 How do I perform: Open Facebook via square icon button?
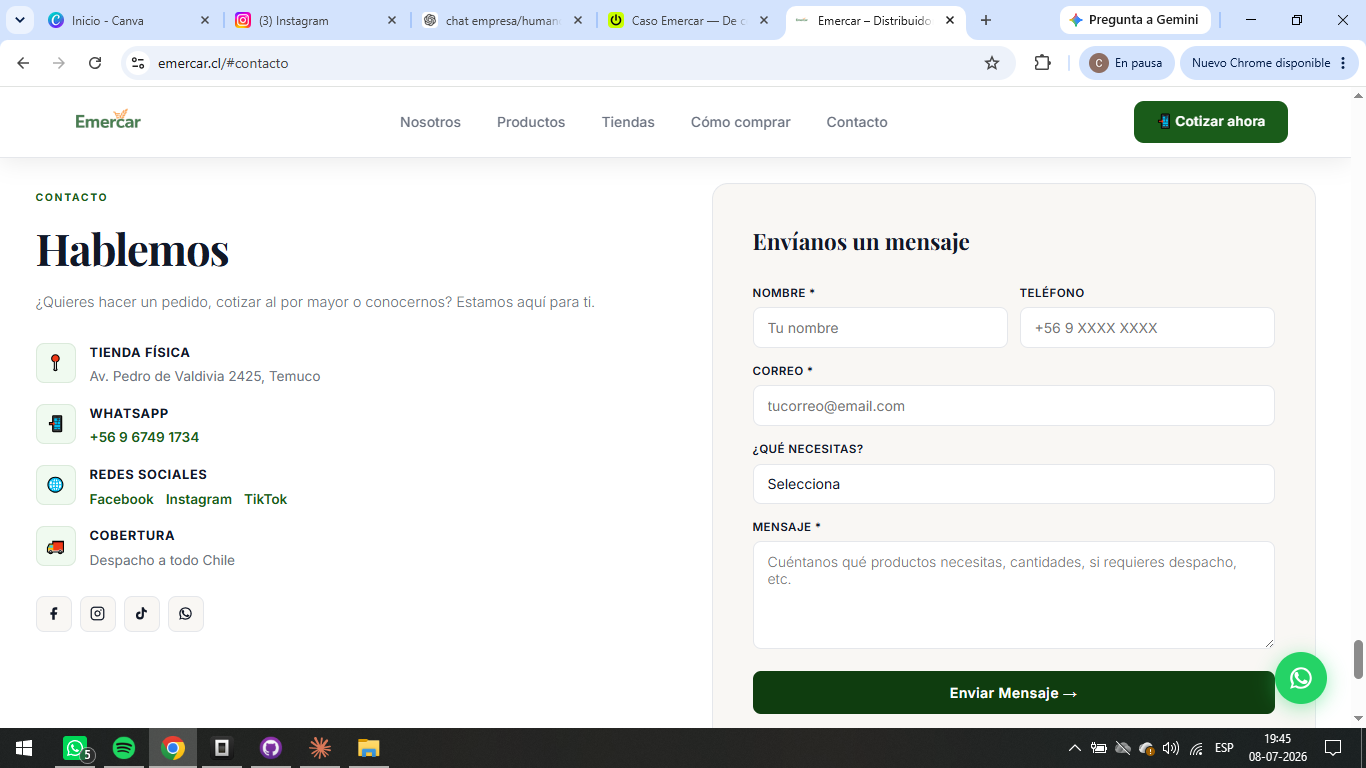[x=54, y=614]
